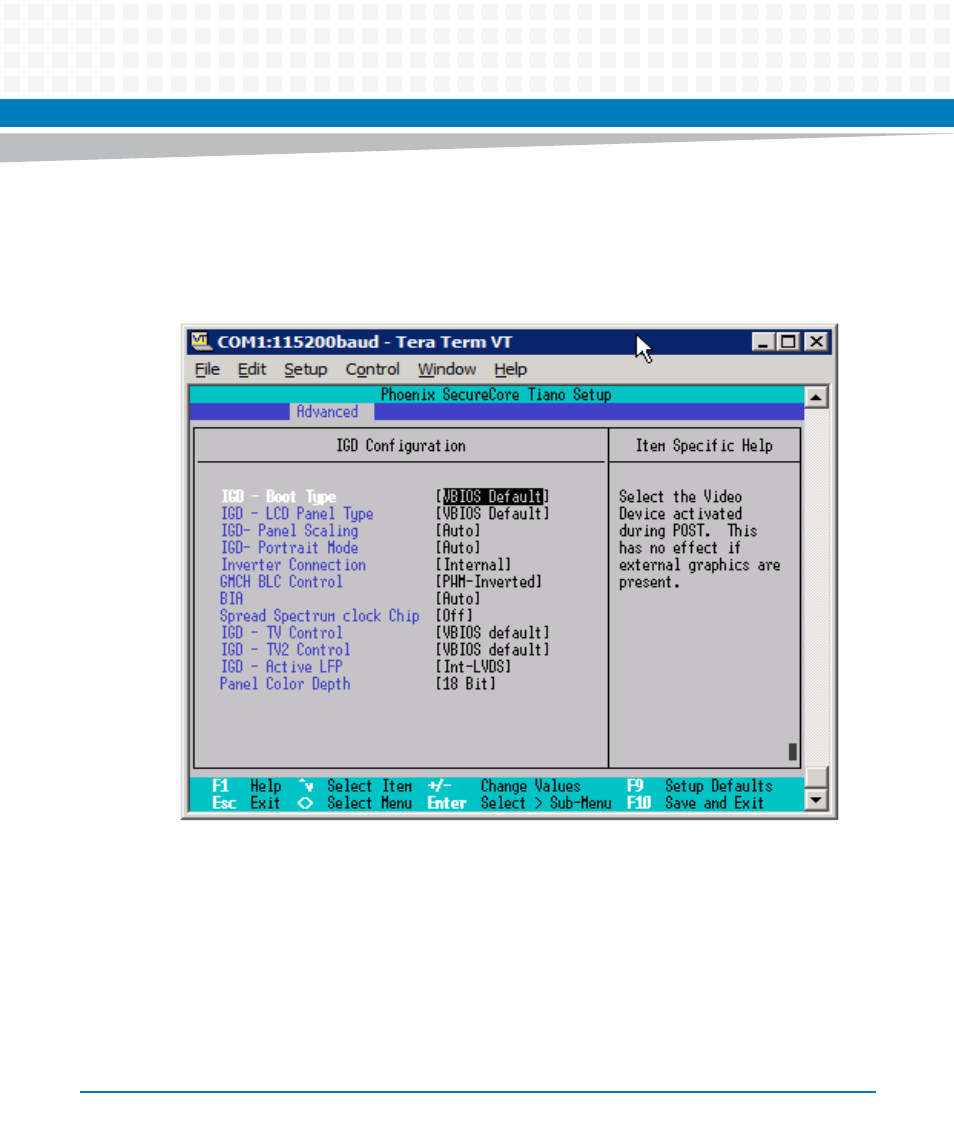954x1145 pixels.
Task: Click the F1 Help key label
Action: [x=246, y=786]
